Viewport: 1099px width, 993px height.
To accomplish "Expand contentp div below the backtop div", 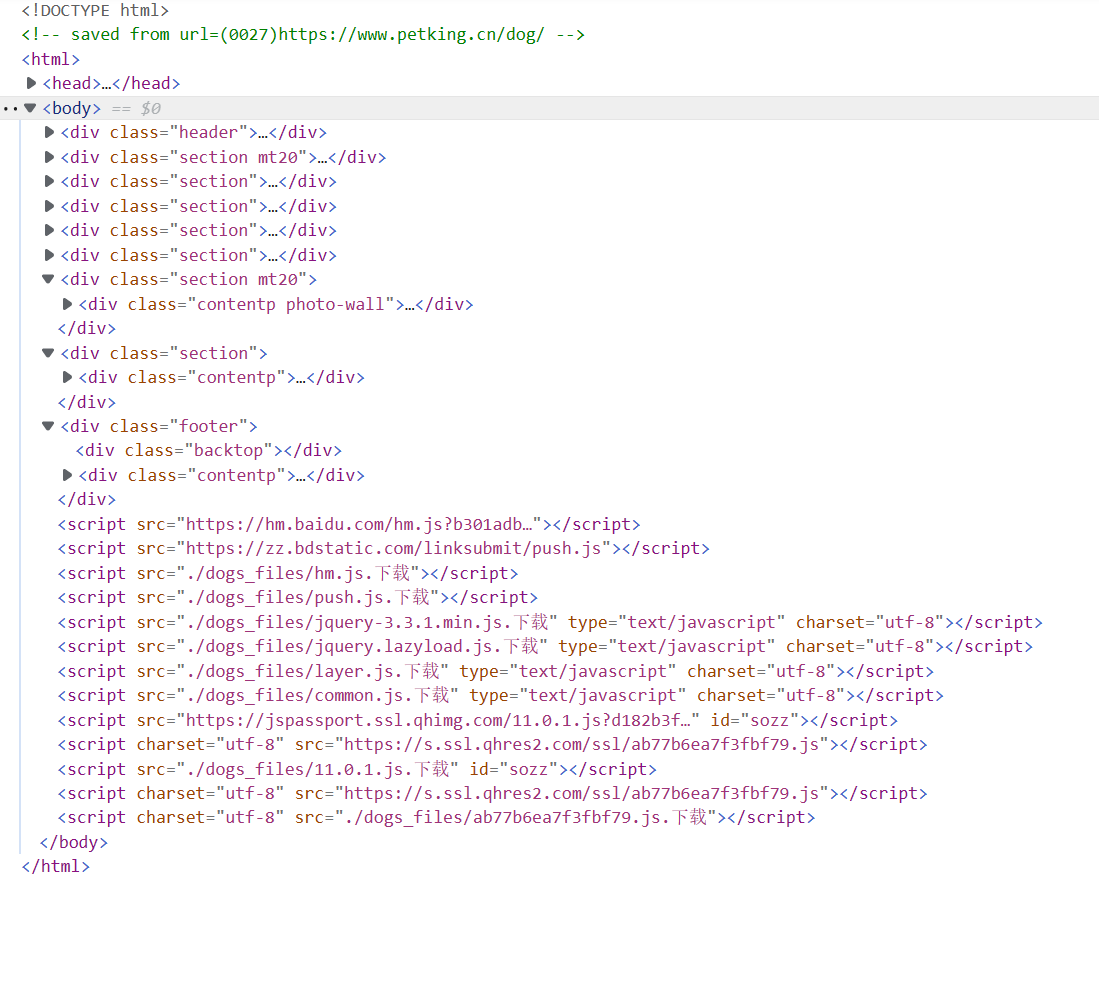I will tap(67, 475).
